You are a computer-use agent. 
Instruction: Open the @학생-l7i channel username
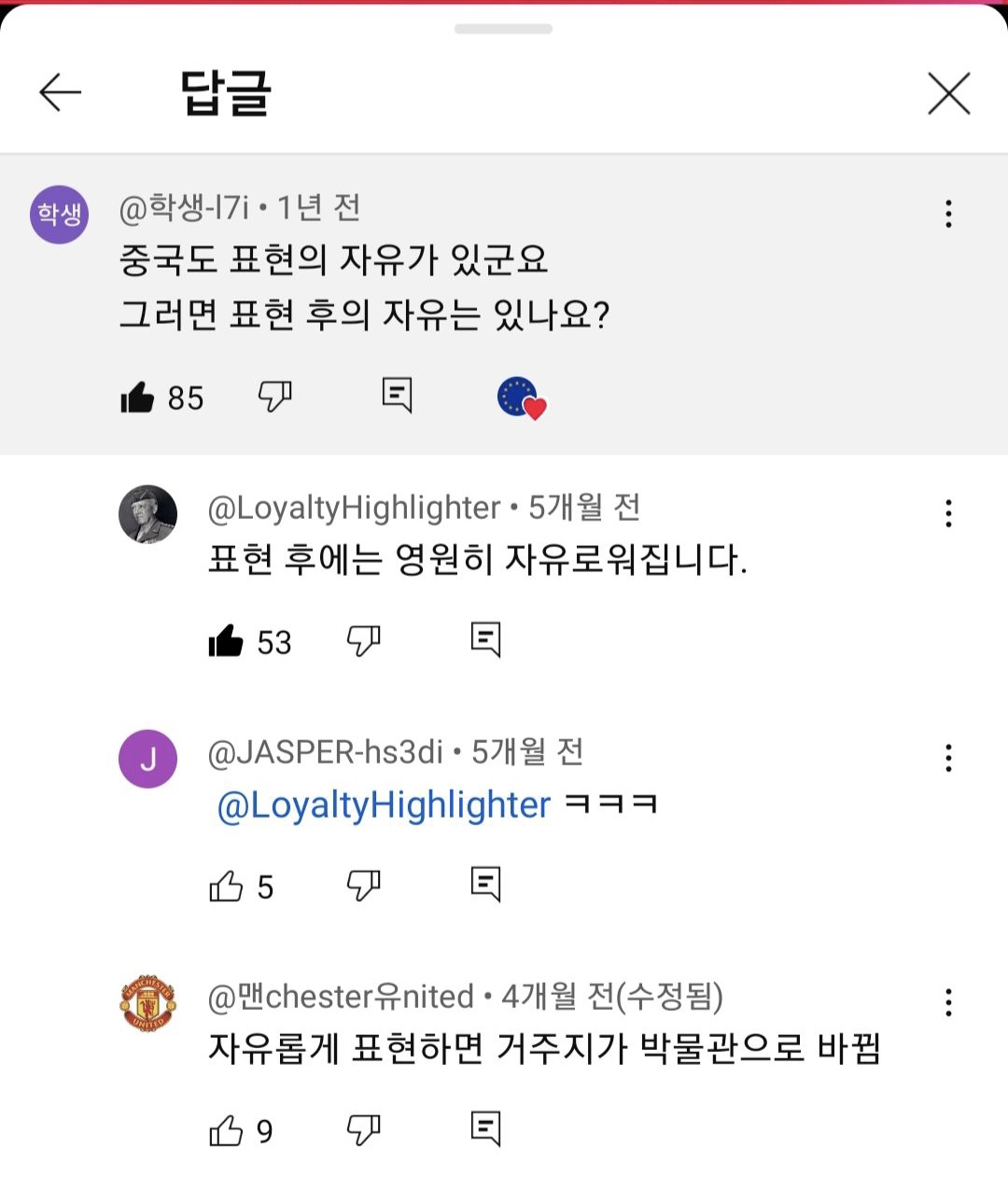coord(184,207)
